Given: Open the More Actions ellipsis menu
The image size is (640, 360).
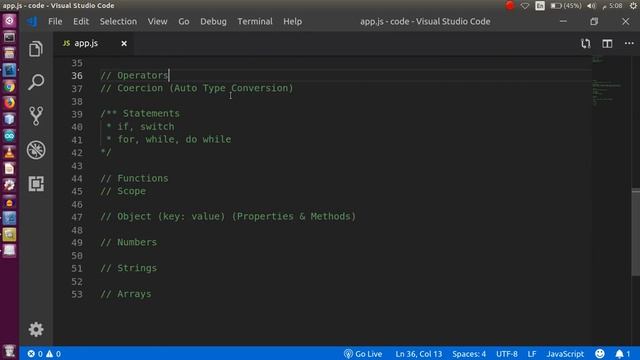Looking at the screenshot, I should tap(629, 43).
